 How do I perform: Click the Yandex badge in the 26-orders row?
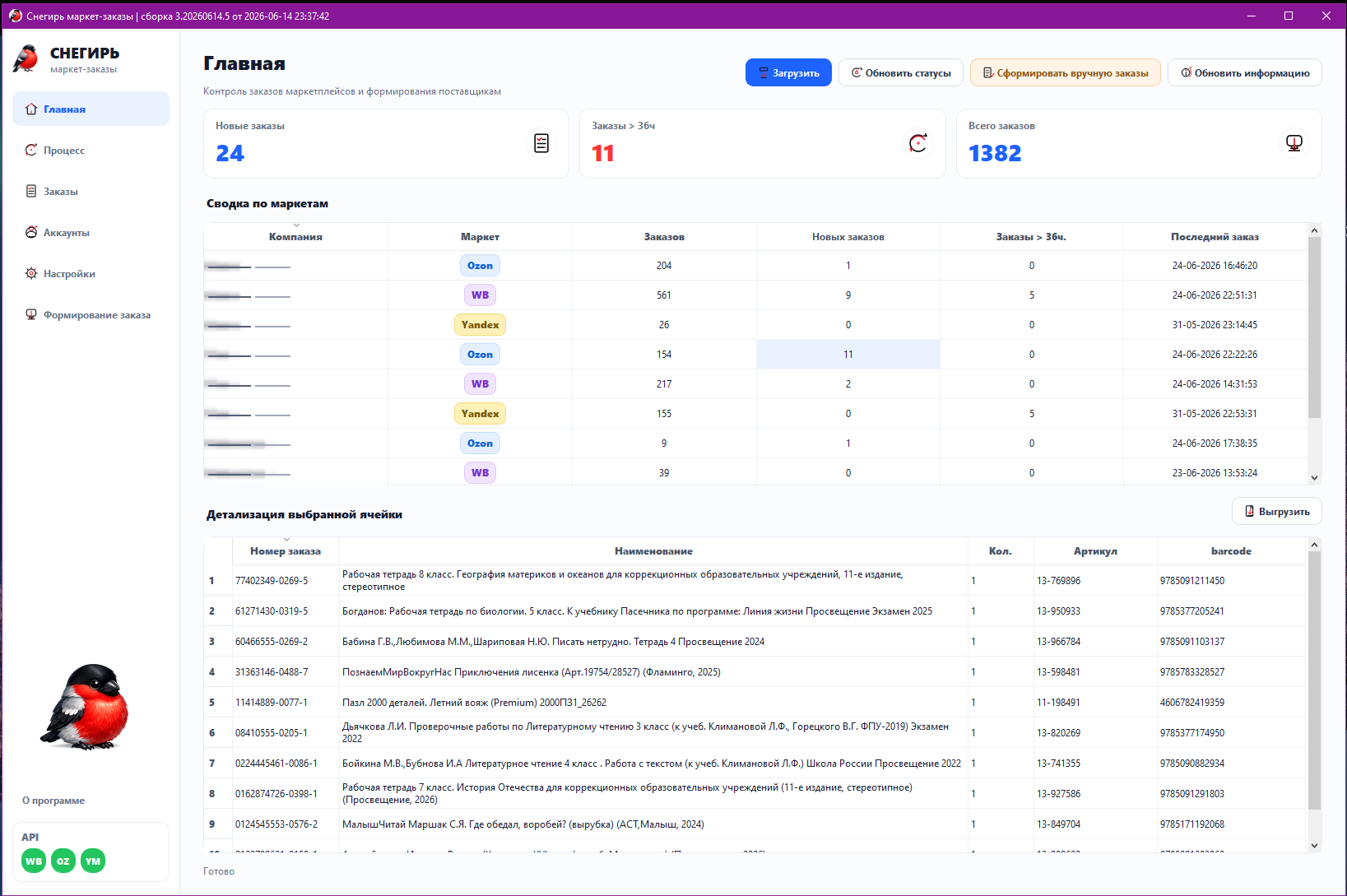(x=480, y=325)
